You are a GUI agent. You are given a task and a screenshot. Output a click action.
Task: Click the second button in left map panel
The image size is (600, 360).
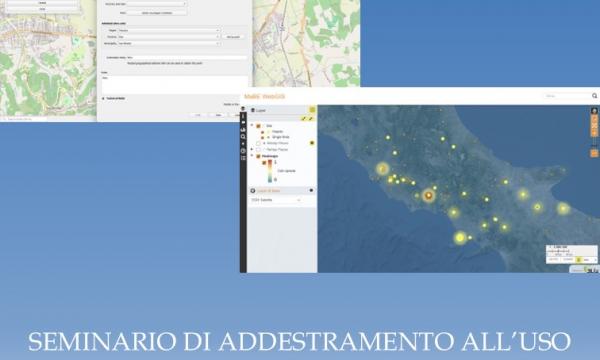[42, 9]
